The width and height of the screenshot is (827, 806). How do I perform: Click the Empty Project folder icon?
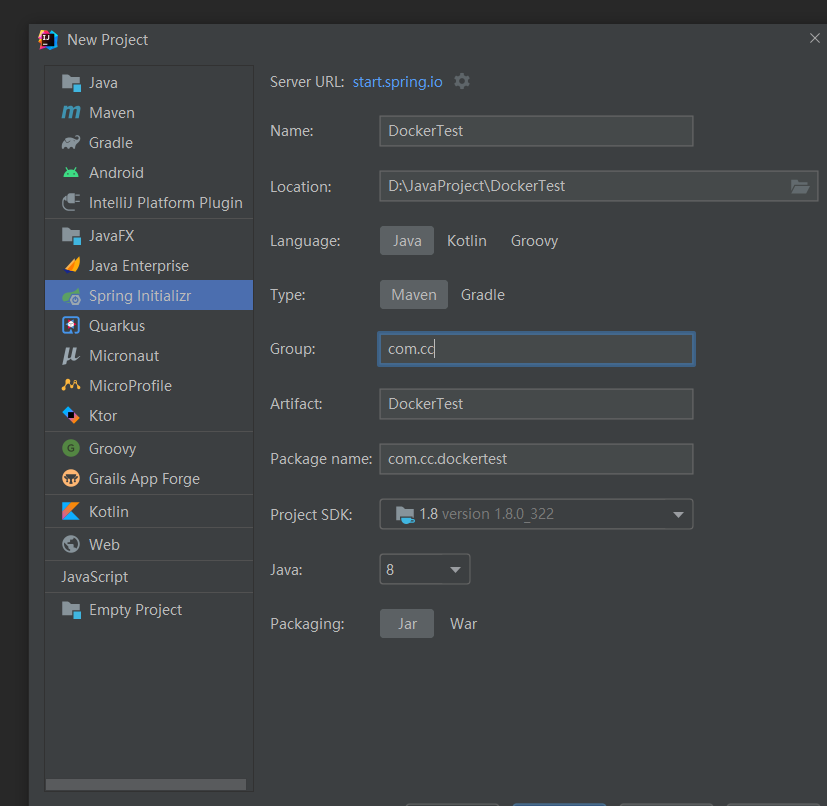tap(71, 610)
